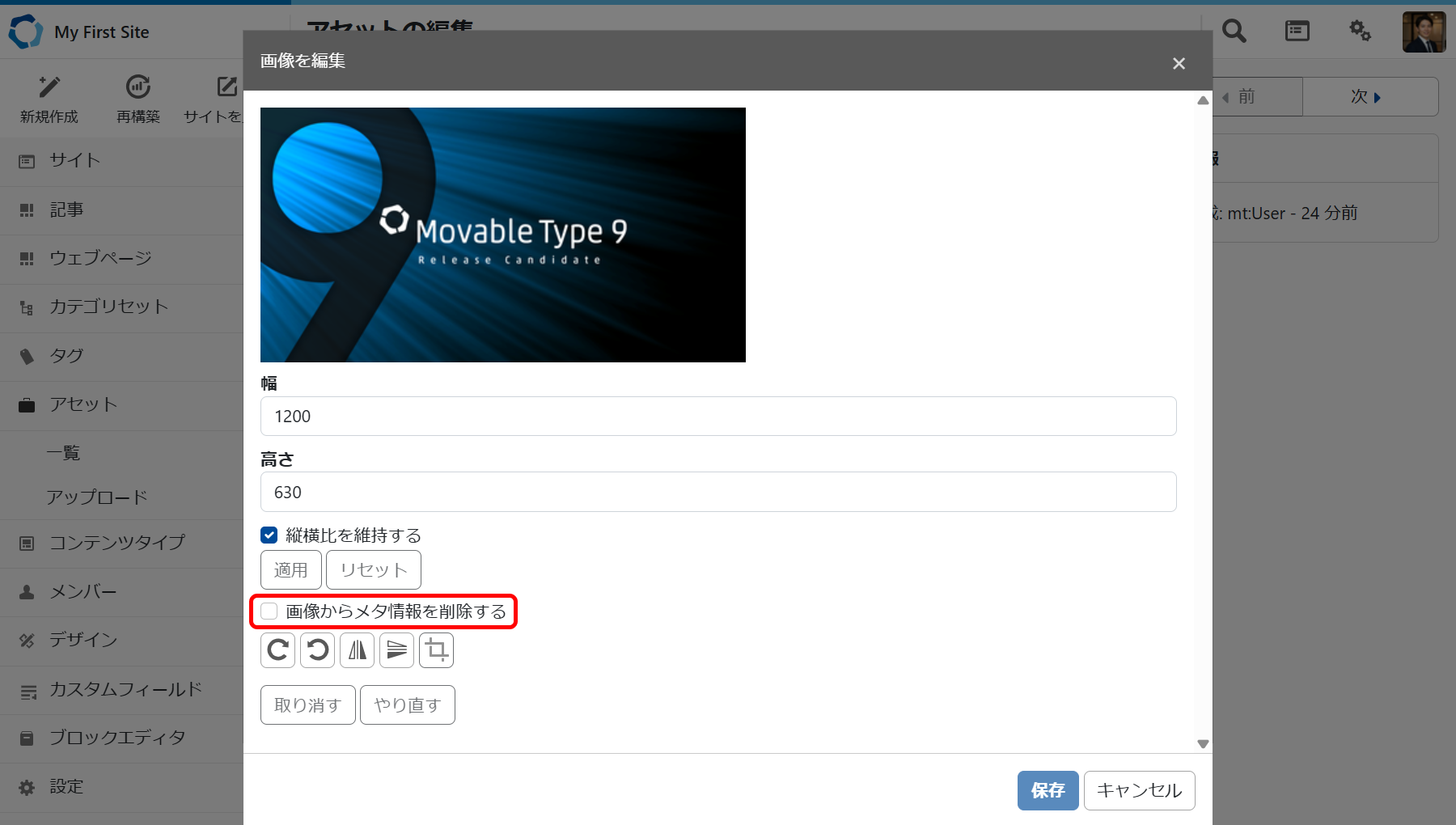Close the 画像を編集 dialog

[x=1179, y=63]
